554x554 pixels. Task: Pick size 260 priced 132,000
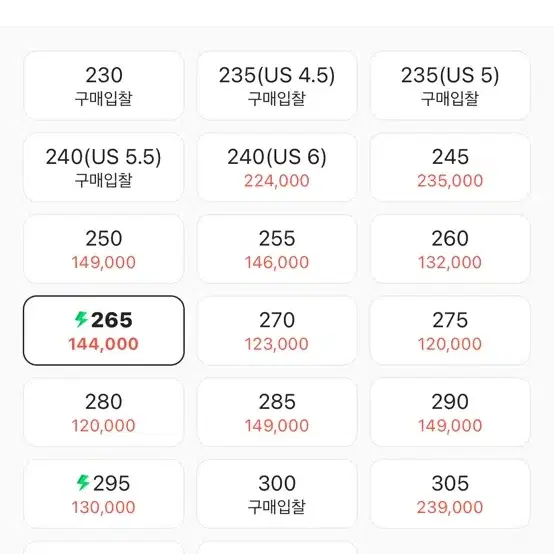(450, 249)
